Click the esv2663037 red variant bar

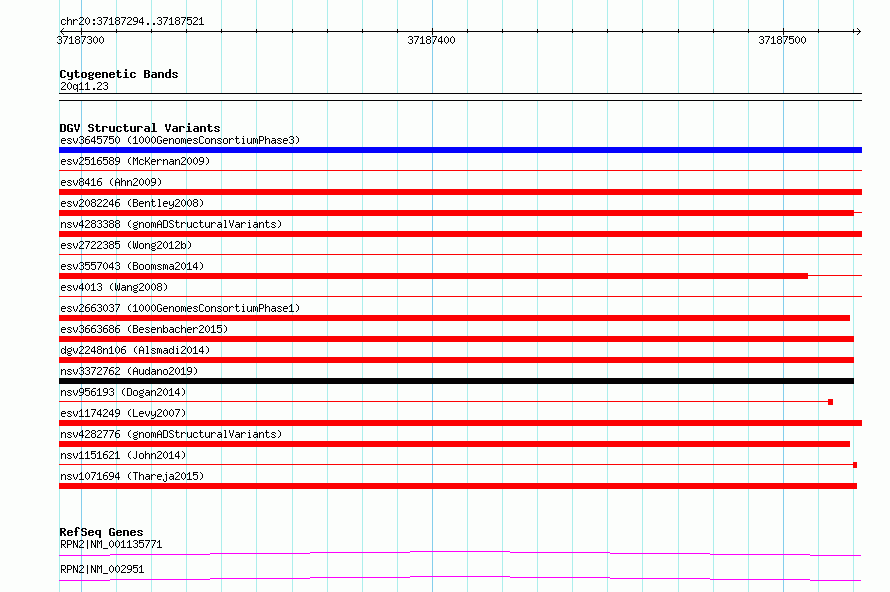point(455,318)
